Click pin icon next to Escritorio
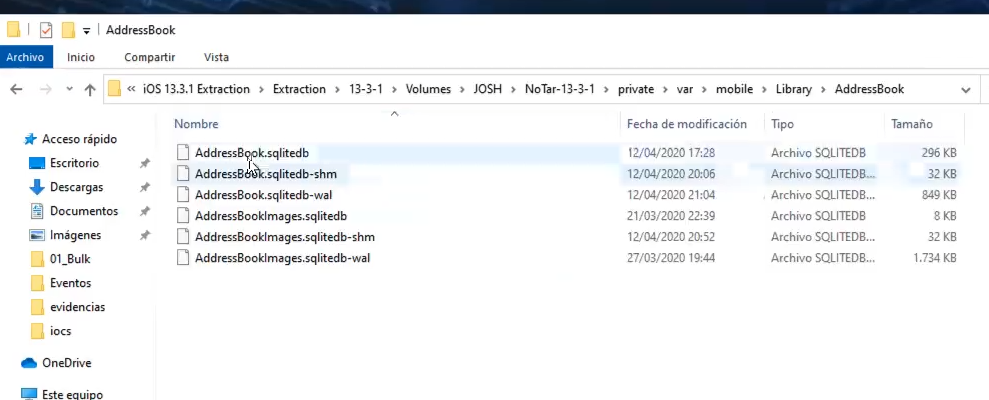This screenshot has height=400, width=989. (144, 163)
